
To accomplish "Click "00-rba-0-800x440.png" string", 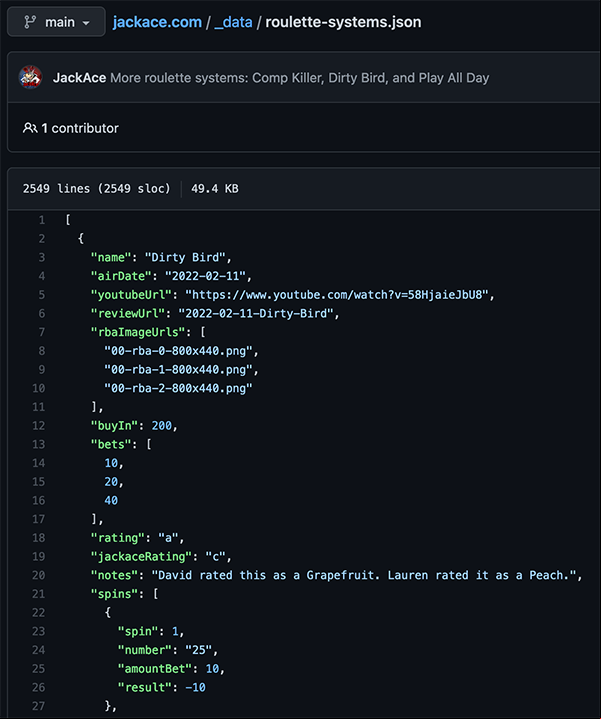I will [x=178, y=351].
